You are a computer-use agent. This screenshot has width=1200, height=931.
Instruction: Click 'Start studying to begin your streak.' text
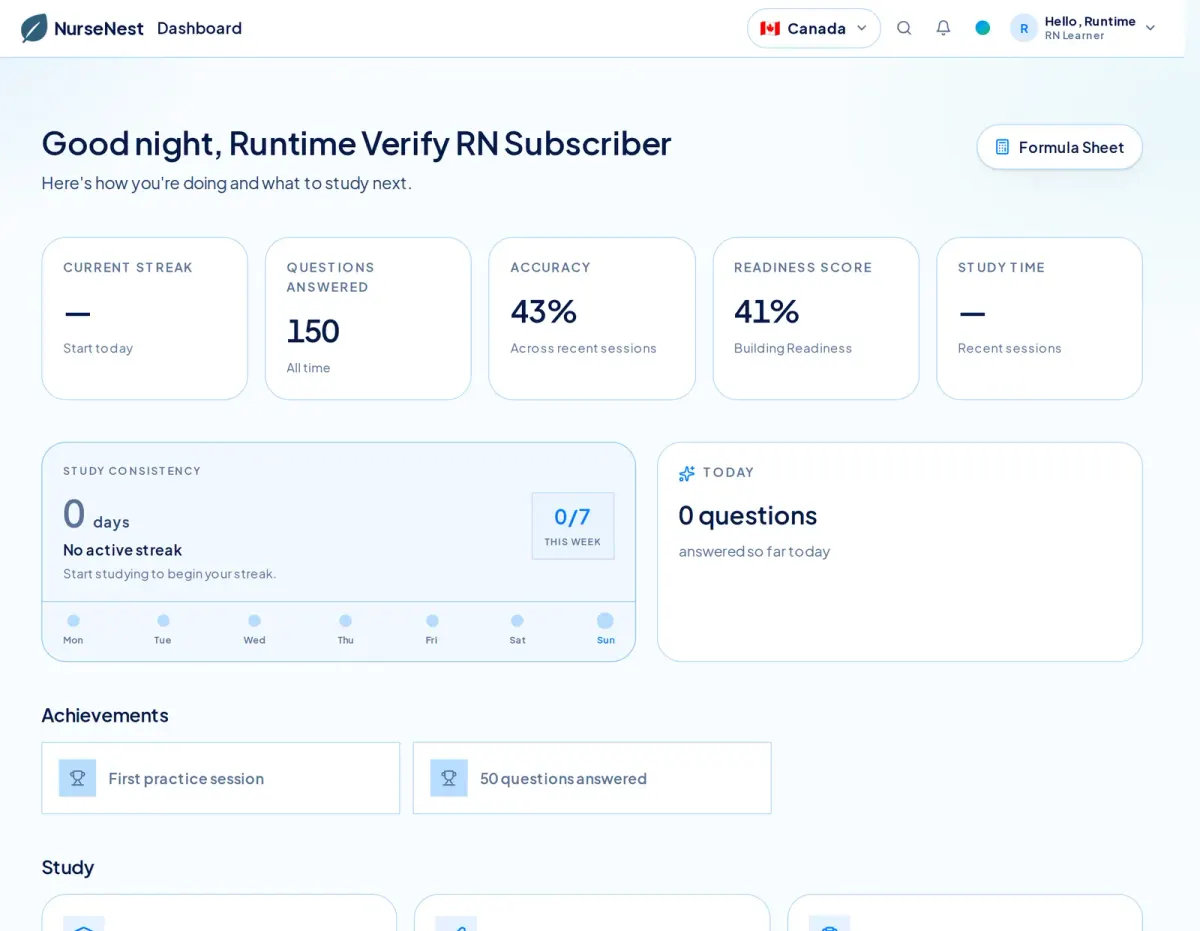click(x=169, y=574)
